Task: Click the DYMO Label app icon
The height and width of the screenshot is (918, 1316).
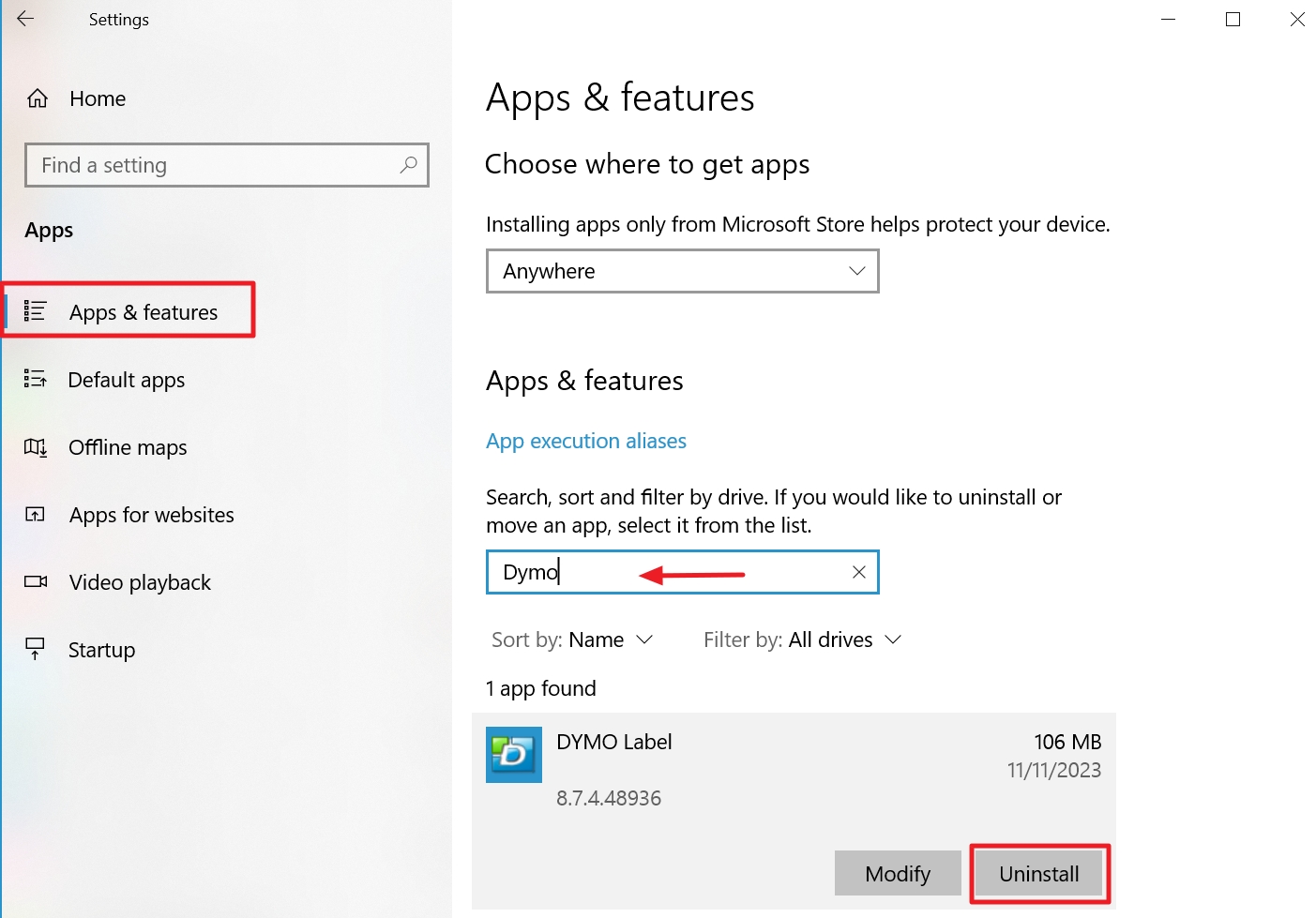Action: [x=514, y=755]
